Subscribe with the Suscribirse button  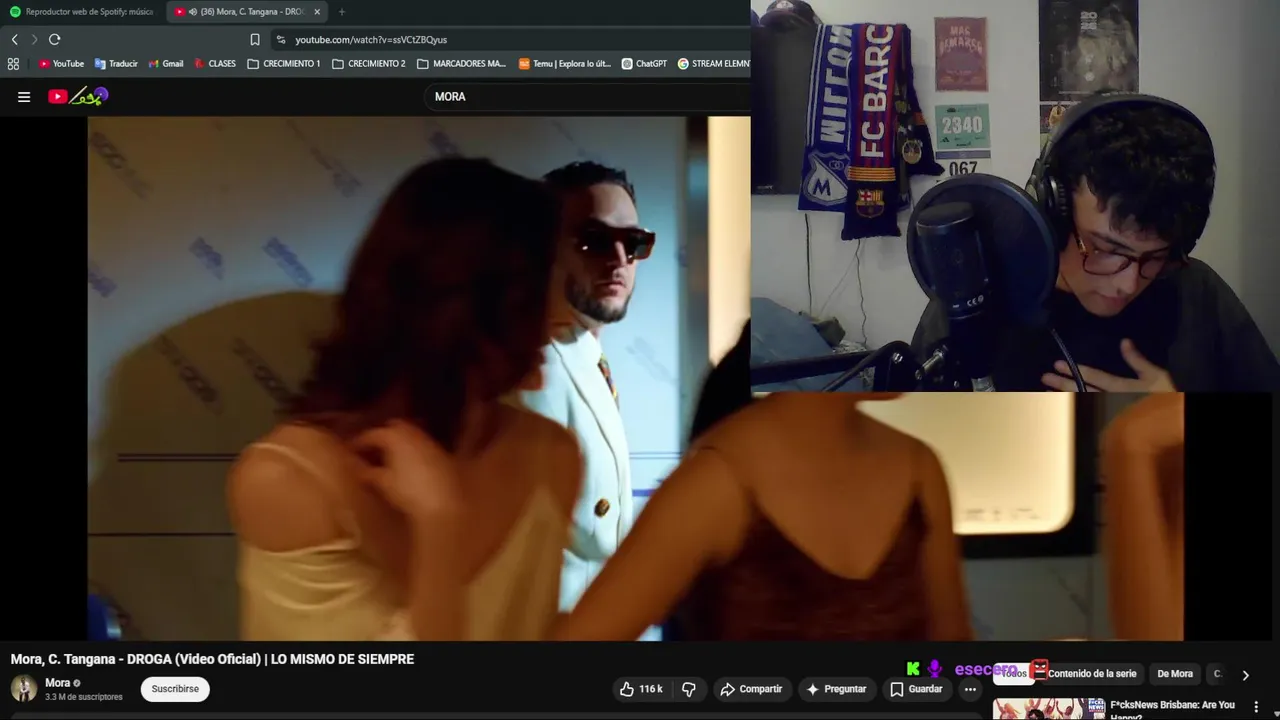[175, 689]
